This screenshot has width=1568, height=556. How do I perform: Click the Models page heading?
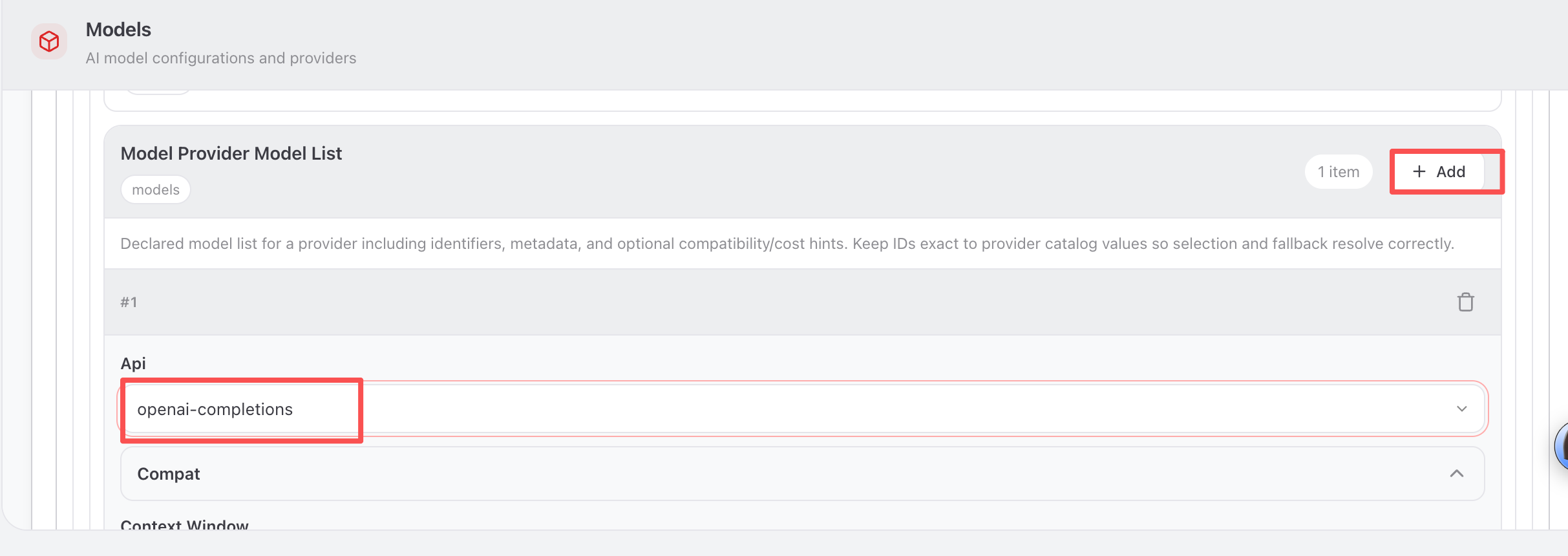coord(118,30)
